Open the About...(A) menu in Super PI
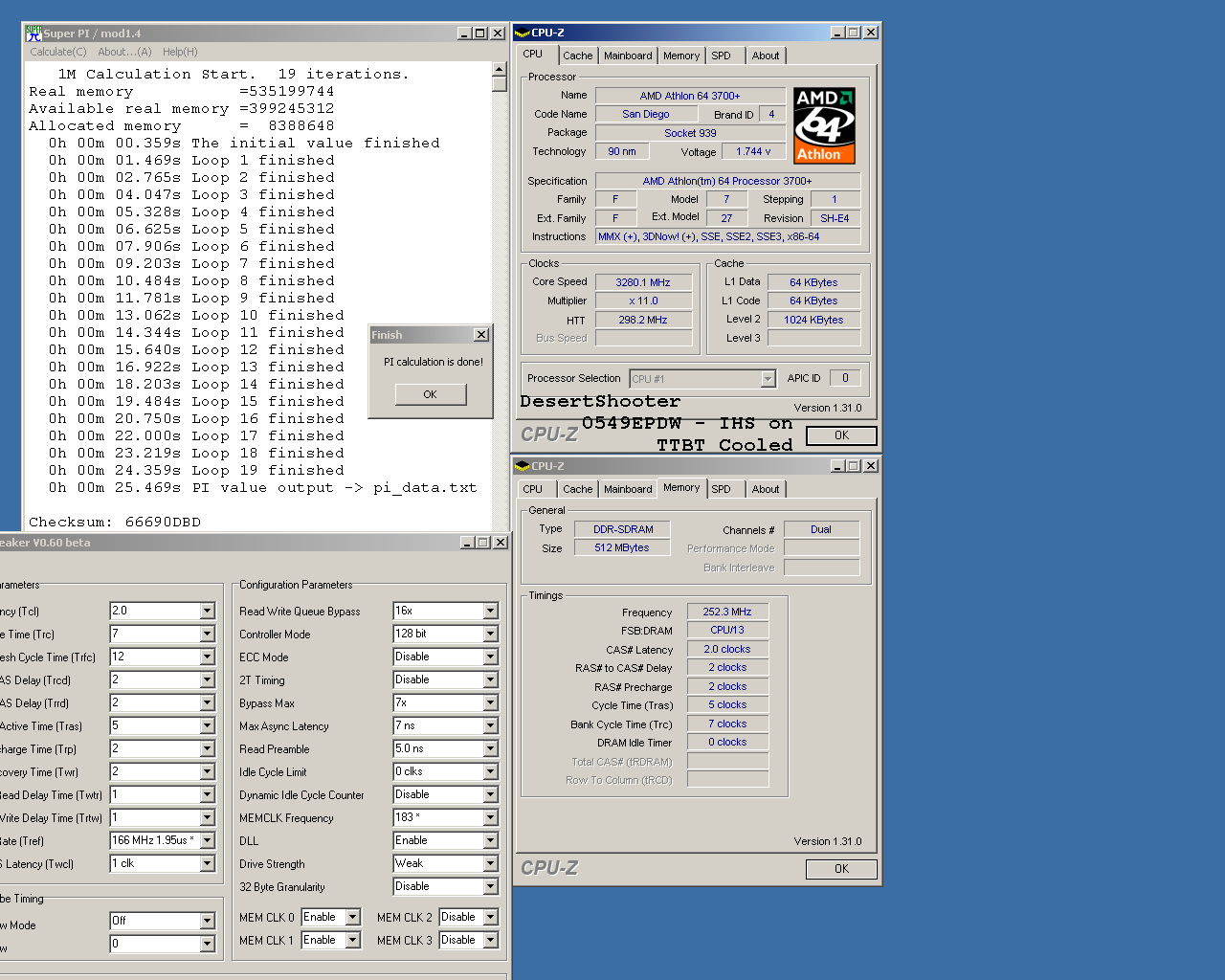Screen dimensions: 1225x980 coord(124,52)
